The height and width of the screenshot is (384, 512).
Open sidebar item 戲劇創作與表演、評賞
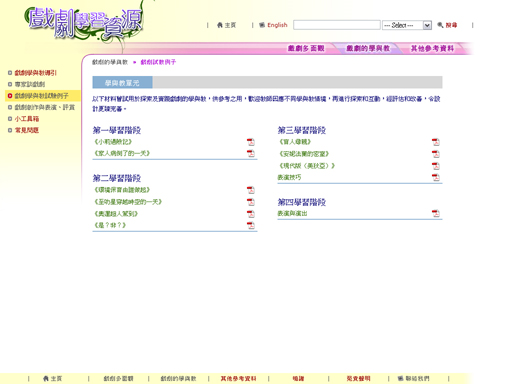click(45, 107)
